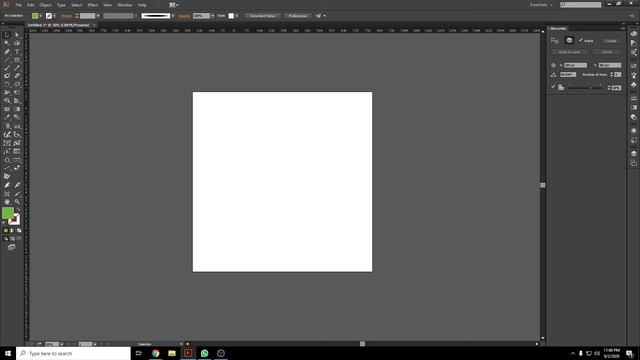The image size is (640, 360).
Task: Click the Opacity label in control bar
Action: [x=184, y=16]
